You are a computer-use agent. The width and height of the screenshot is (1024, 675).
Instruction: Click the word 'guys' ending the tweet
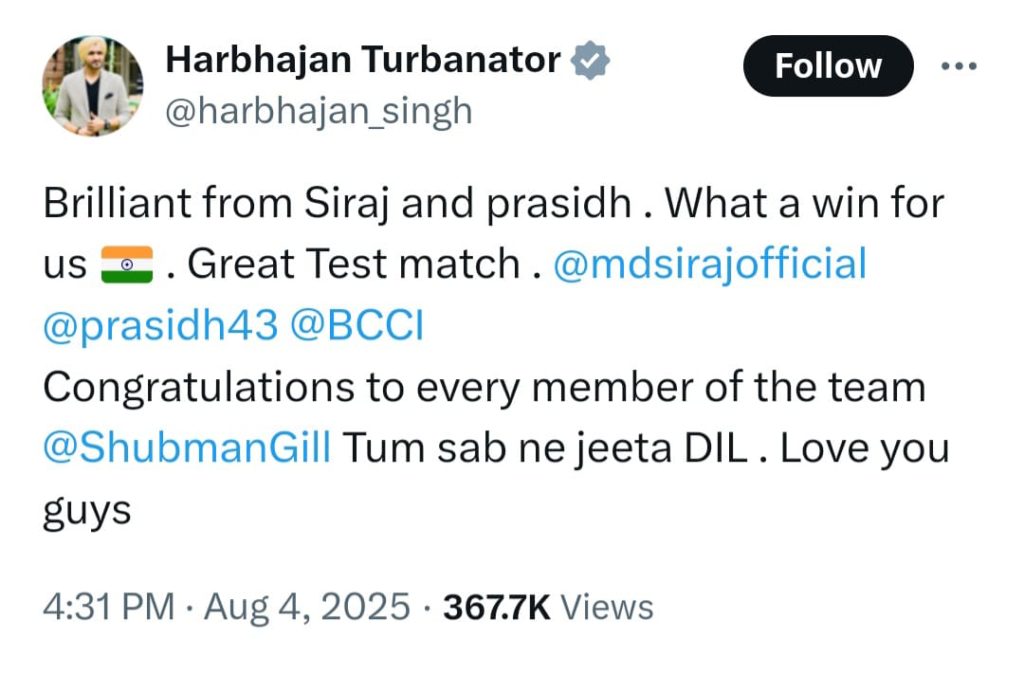point(87,512)
